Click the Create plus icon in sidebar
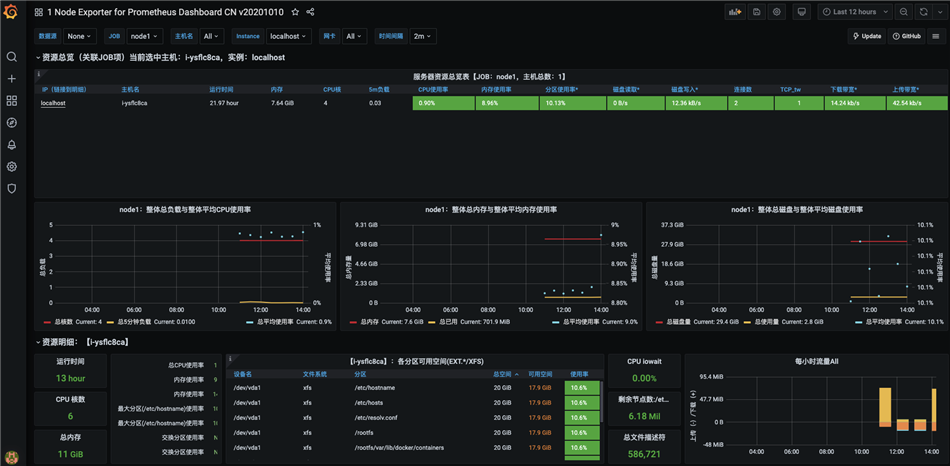Viewport: 950px width, 466px height. (x=12, y=79)
